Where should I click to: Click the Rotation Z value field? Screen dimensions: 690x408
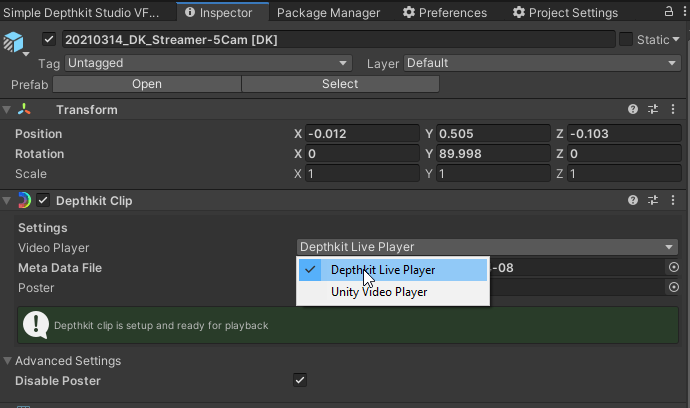(624, 154)
